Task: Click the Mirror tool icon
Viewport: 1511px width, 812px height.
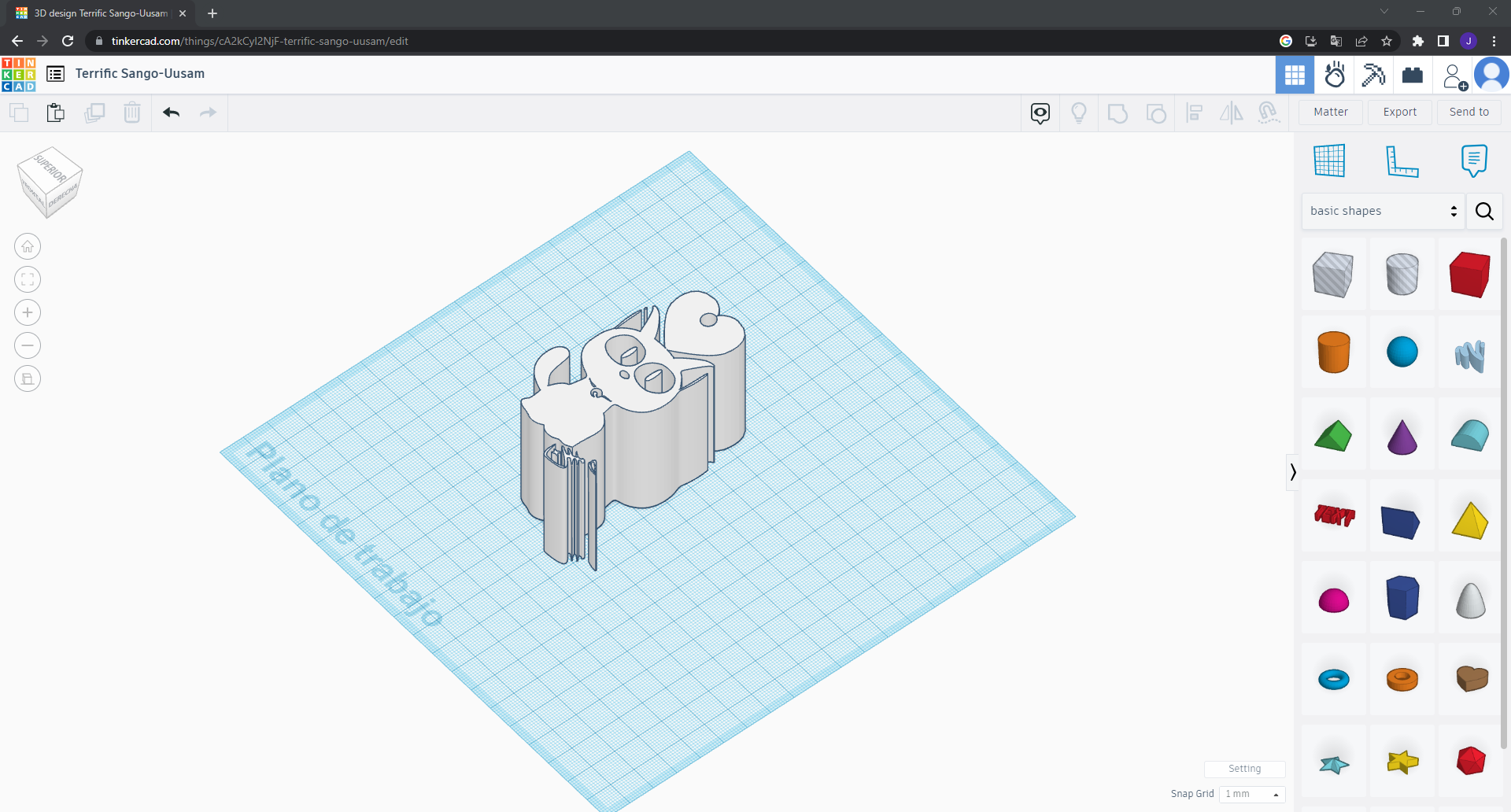Action: point(1232,113)
